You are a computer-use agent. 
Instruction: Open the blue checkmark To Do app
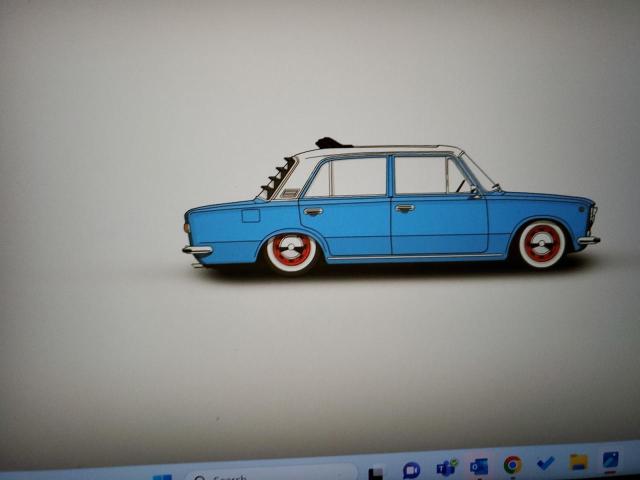(x=545, y=463)
